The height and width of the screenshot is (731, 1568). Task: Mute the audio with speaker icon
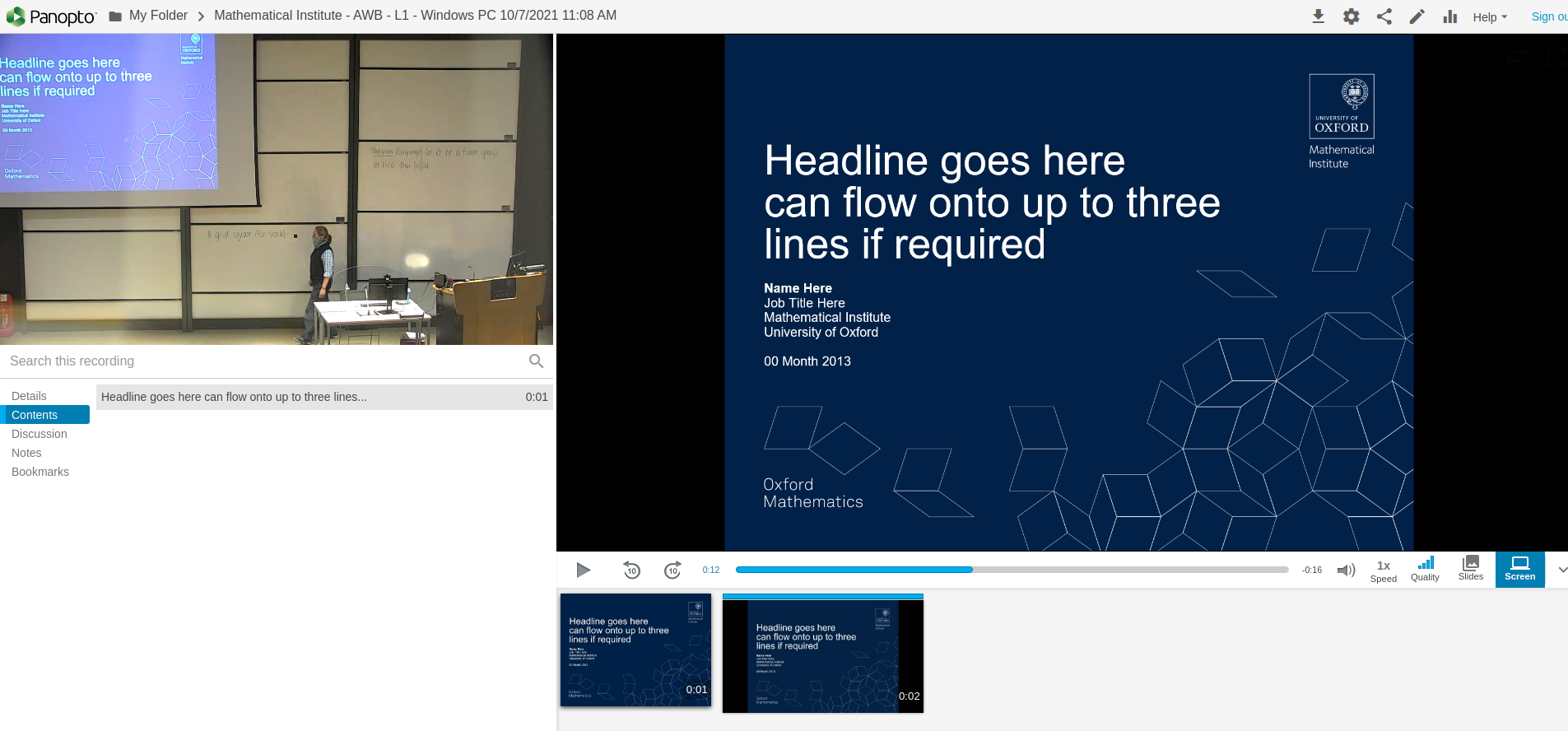[x=1346, y=570]
